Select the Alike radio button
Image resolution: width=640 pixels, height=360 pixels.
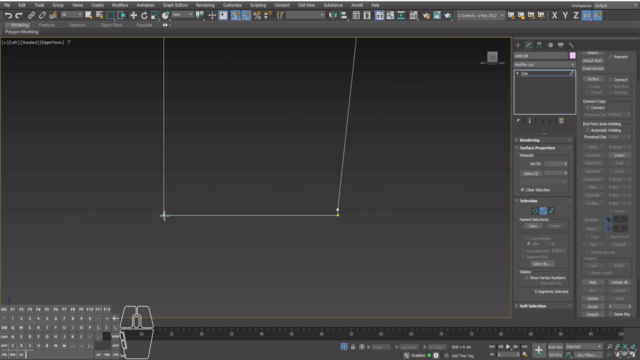pos(529,244)
